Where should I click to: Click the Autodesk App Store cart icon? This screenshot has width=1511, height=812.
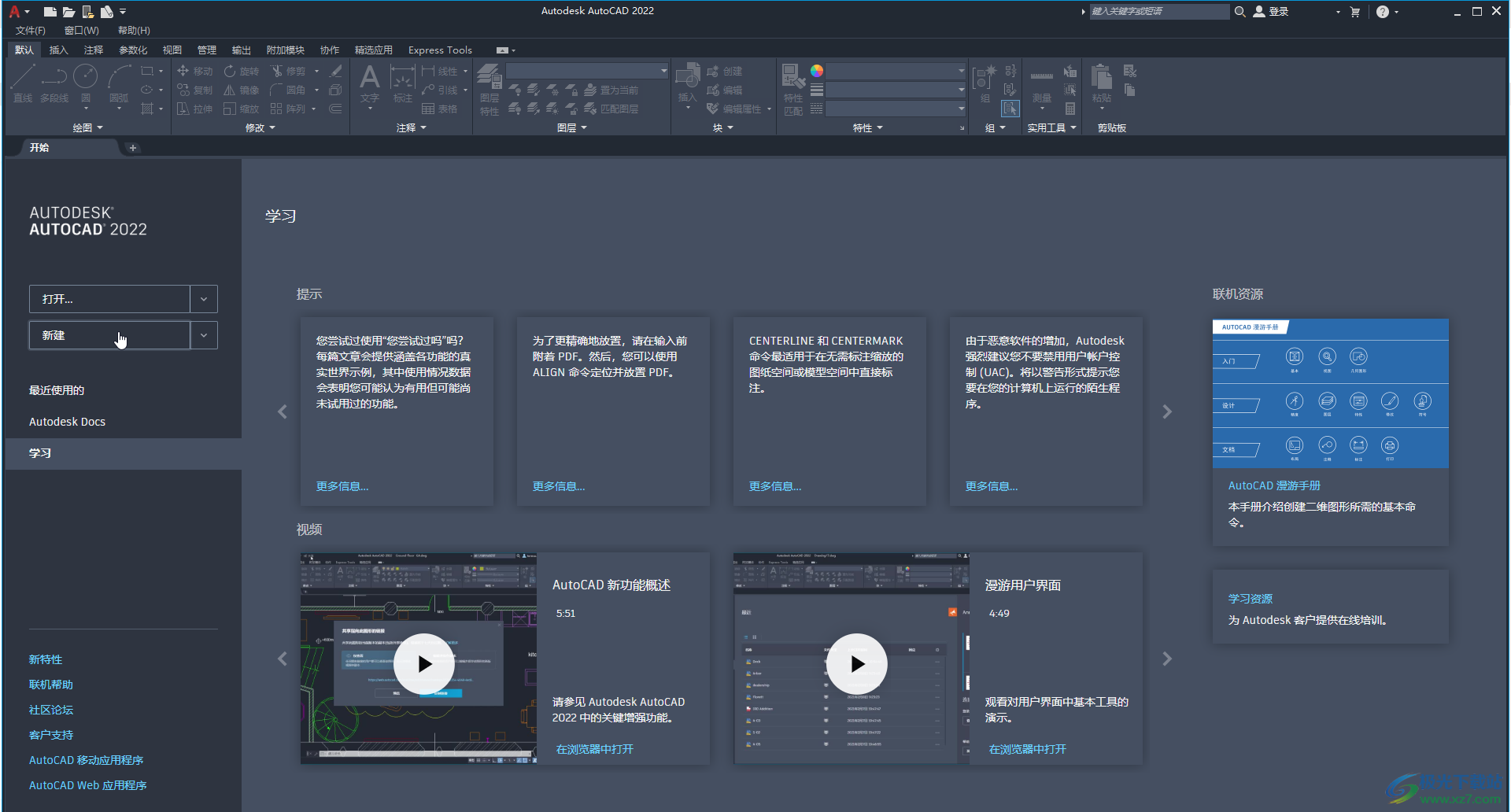coord(1354,12)
